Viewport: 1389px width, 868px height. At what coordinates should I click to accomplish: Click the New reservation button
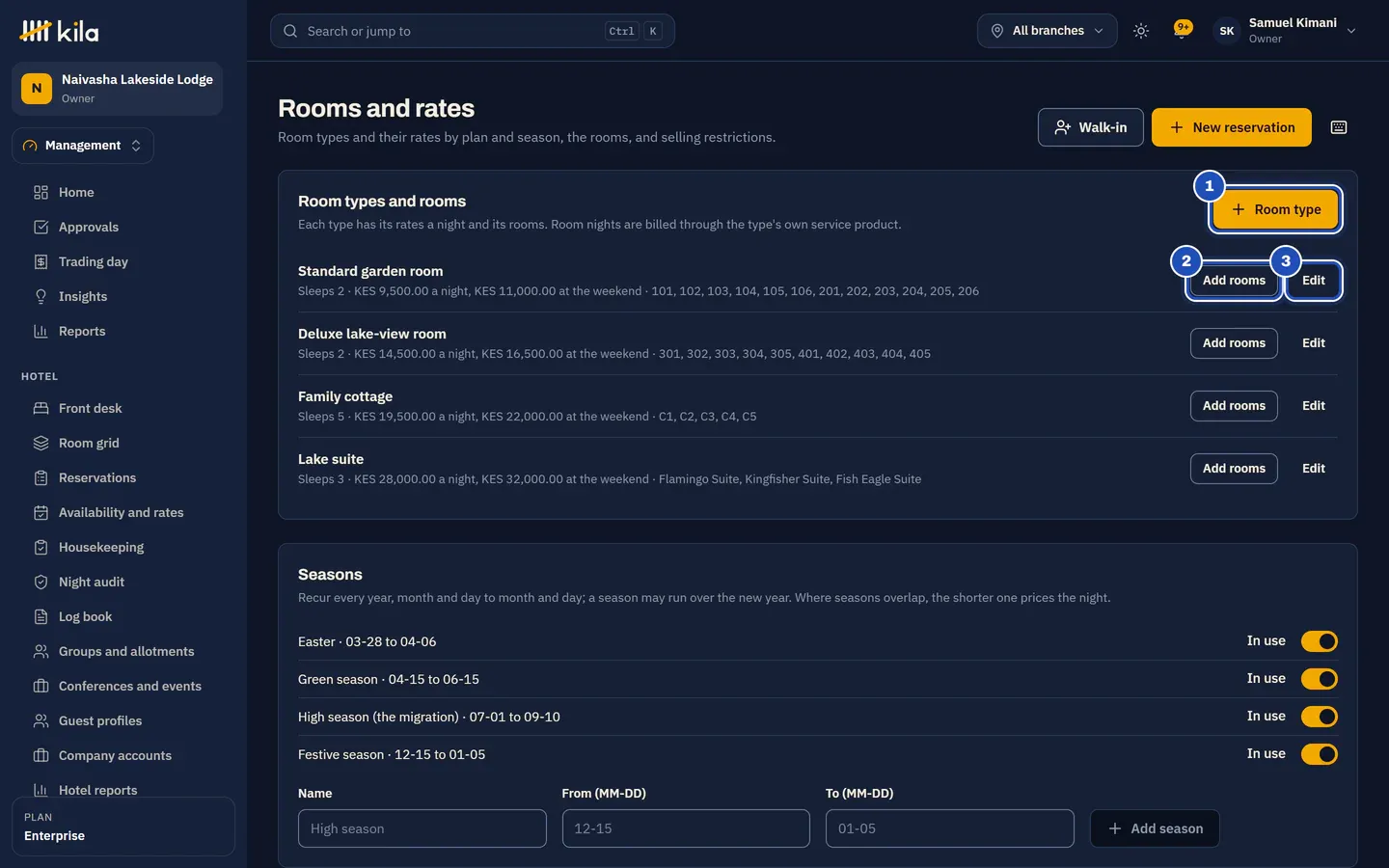(1232, 127)
